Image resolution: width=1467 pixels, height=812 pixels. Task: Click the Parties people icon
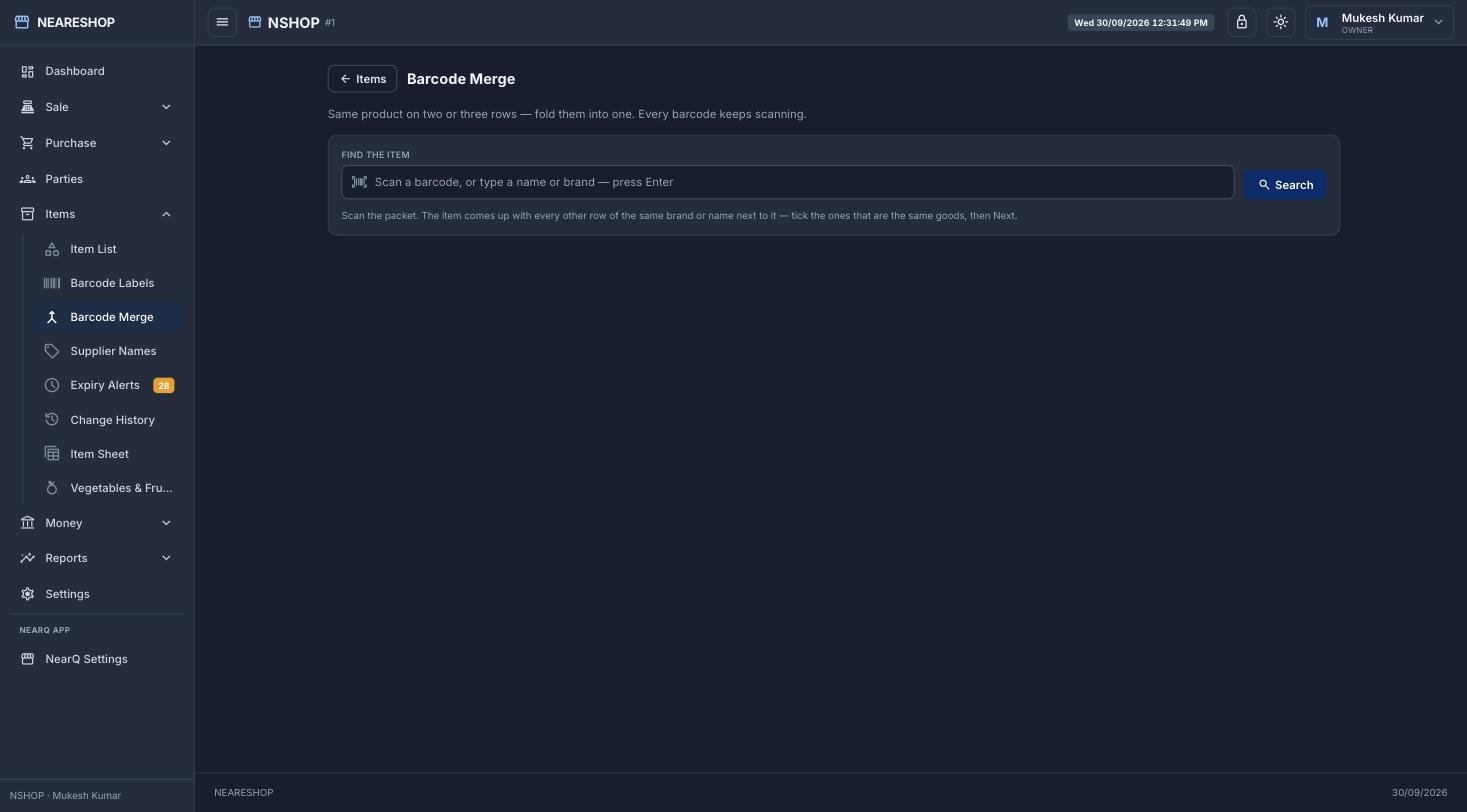27,179
